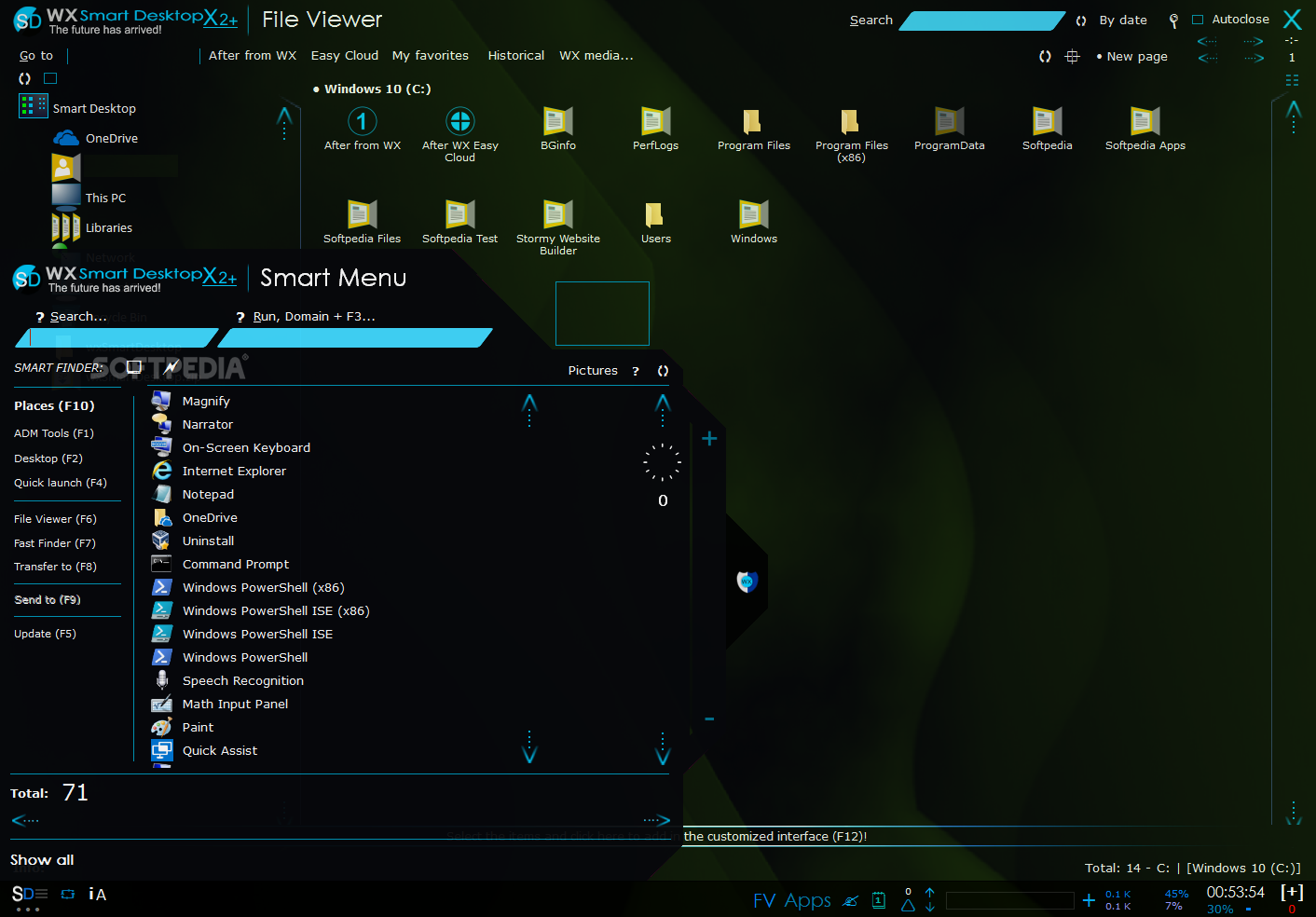Click the grid view icon below page number
This screenshot has width=1316, height=917.
[1292, 80]
